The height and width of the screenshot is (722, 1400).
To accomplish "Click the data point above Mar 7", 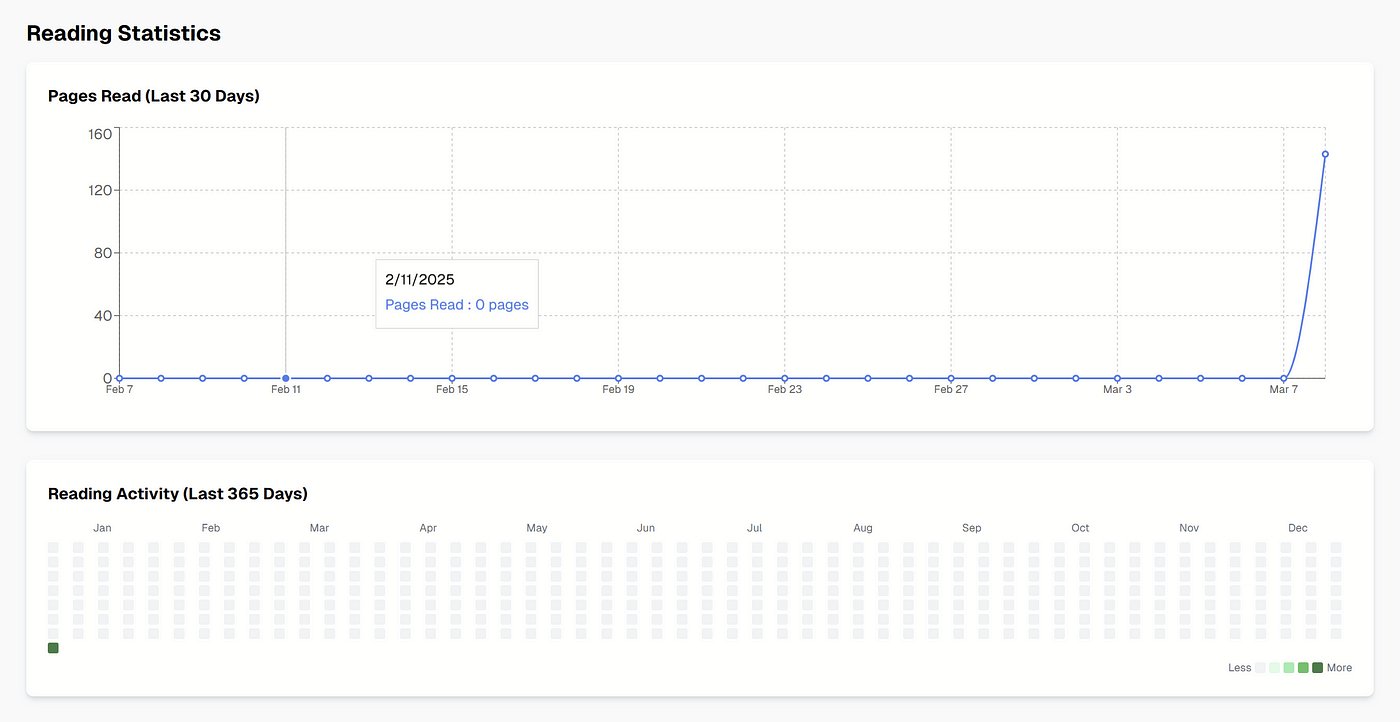I will tap(1283, 378).
